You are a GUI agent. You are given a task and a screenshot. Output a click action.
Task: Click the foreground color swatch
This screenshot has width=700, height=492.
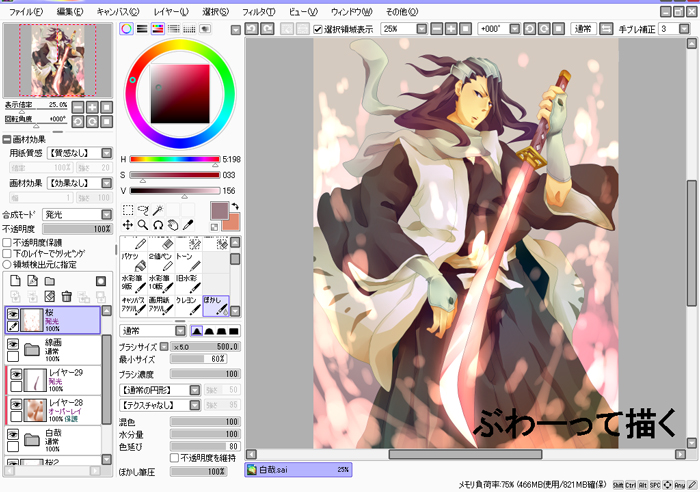point(219,211)
